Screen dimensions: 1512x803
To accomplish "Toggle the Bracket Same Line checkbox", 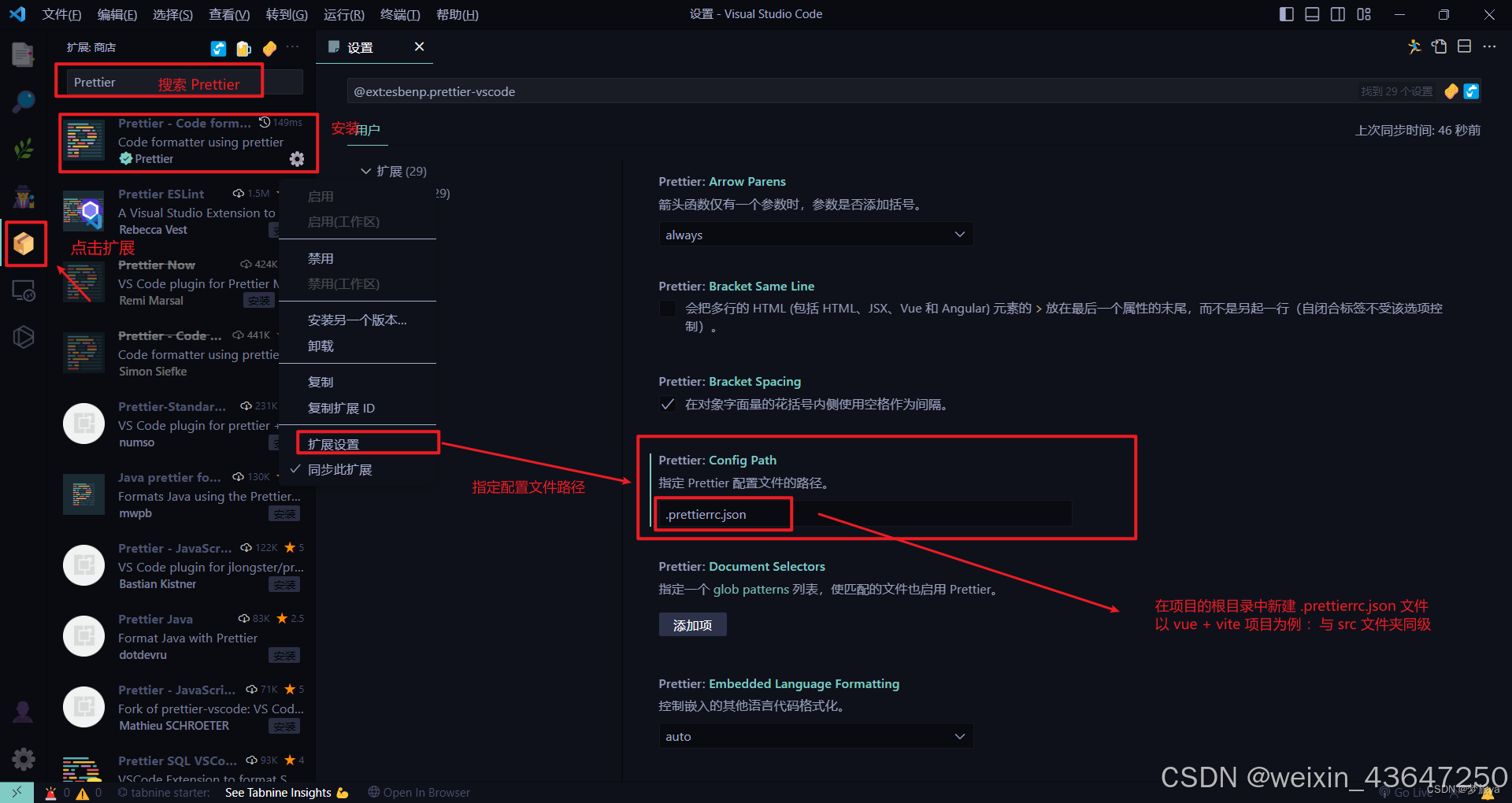I will (x=668, y=309).
